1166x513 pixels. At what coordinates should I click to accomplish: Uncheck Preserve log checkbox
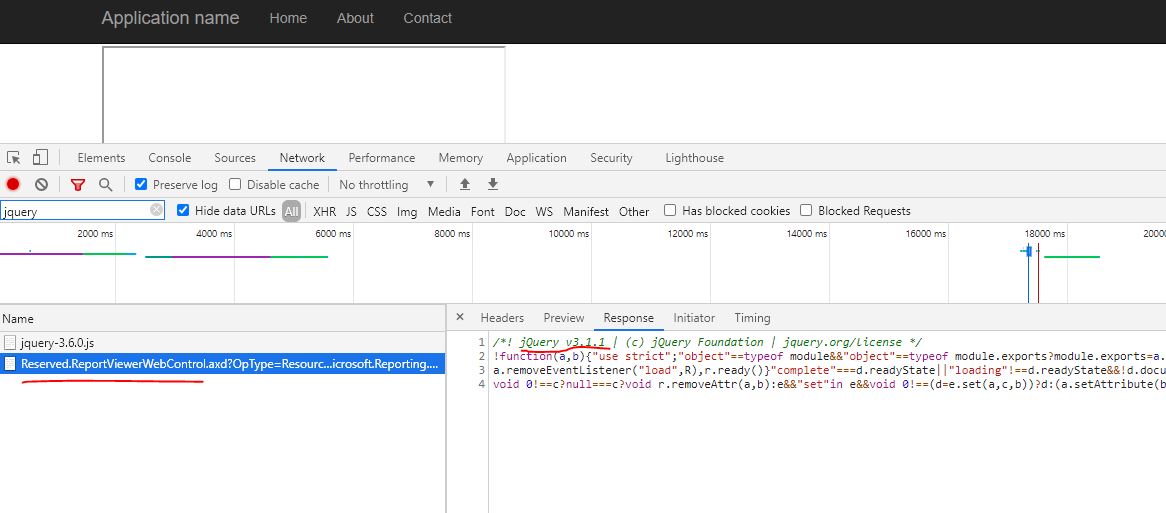(x=141, y=184)
